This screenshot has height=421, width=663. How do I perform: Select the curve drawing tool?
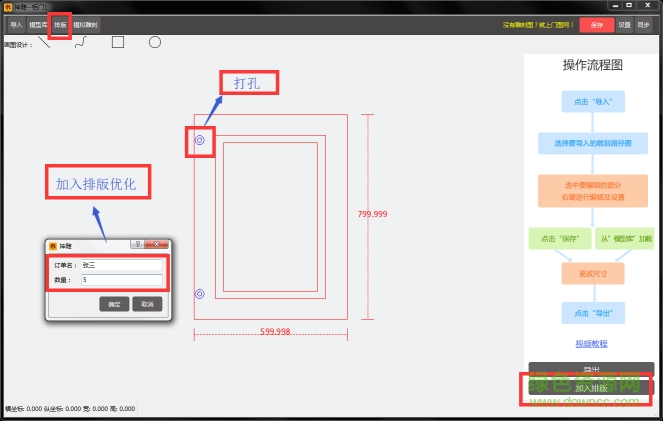[81, 42]
